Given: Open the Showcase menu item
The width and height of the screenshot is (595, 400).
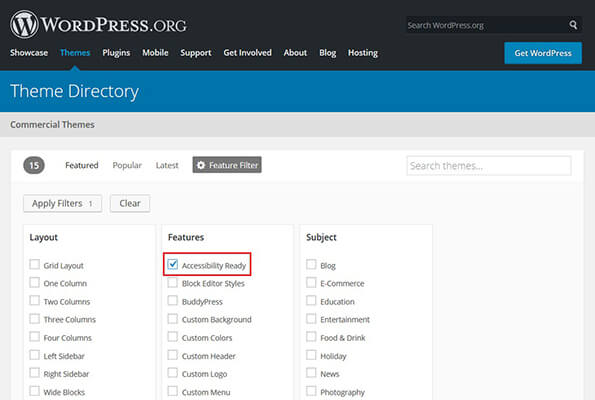Looking at the screenshot, I should pyautogui.click(x=29, y=53).
